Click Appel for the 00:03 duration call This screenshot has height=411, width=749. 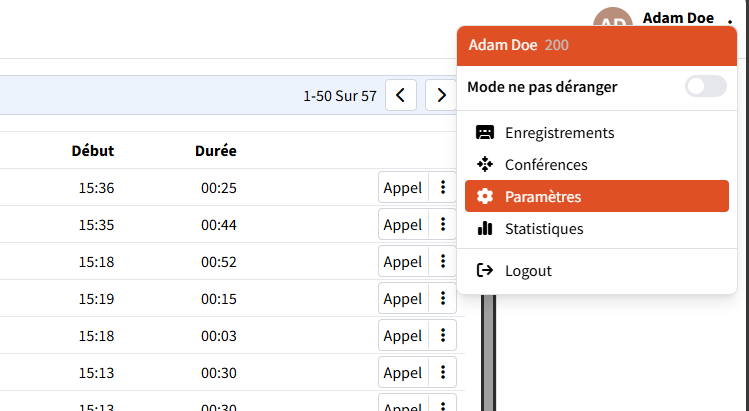tap(403, 336)
